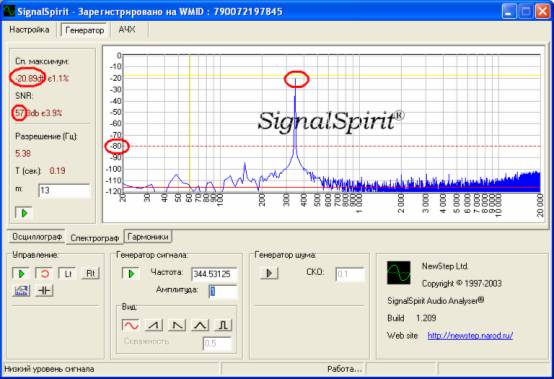Click the spectrum peak near 344 Hz
The width and height of the screenshot is (554, 379).
tap(296, 80)
